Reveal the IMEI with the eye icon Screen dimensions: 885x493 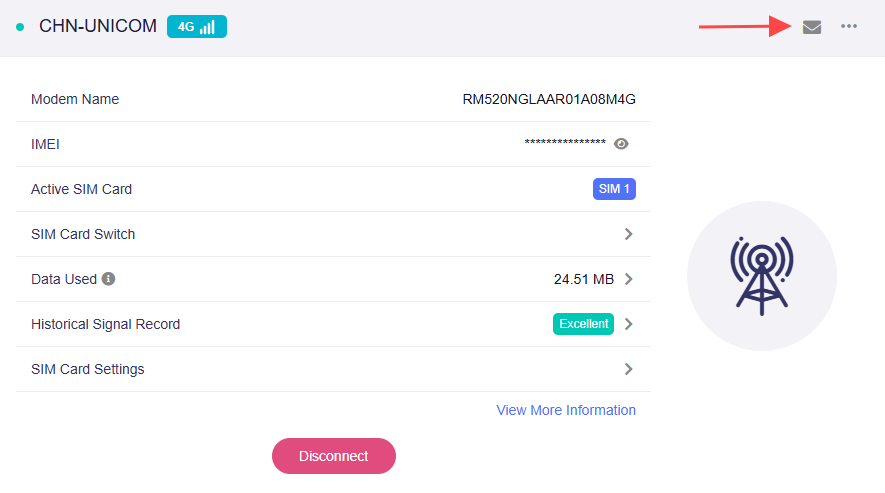[x=621, y=144]
